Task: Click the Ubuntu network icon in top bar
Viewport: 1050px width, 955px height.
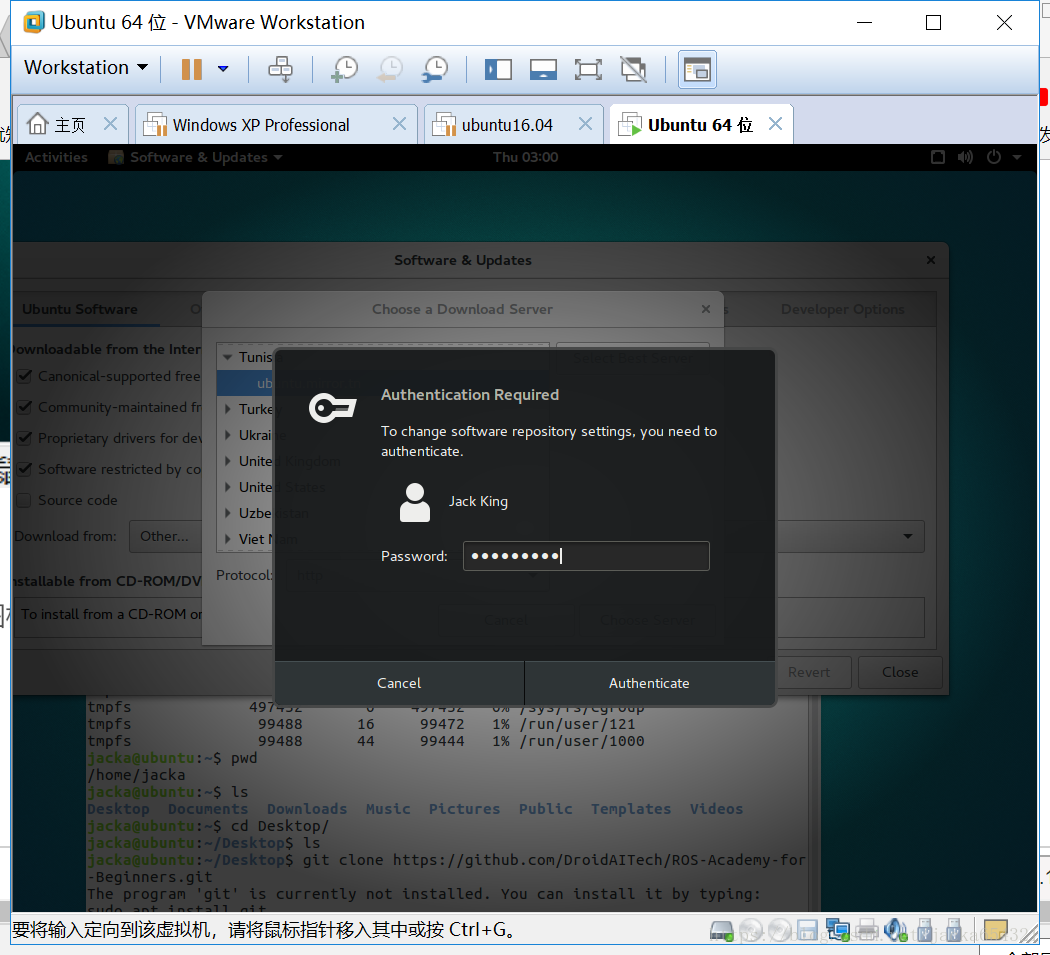Action: click(938, 157)
